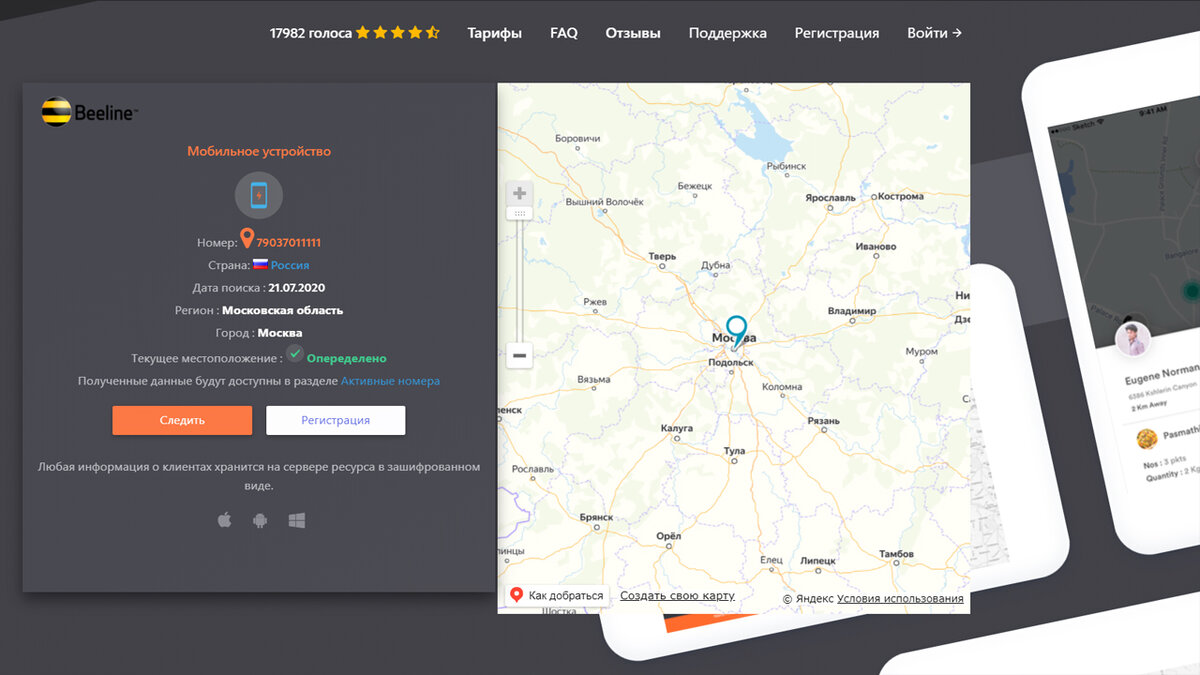Click the orange Следить button

pyautogui.click(x=182, y=420)
